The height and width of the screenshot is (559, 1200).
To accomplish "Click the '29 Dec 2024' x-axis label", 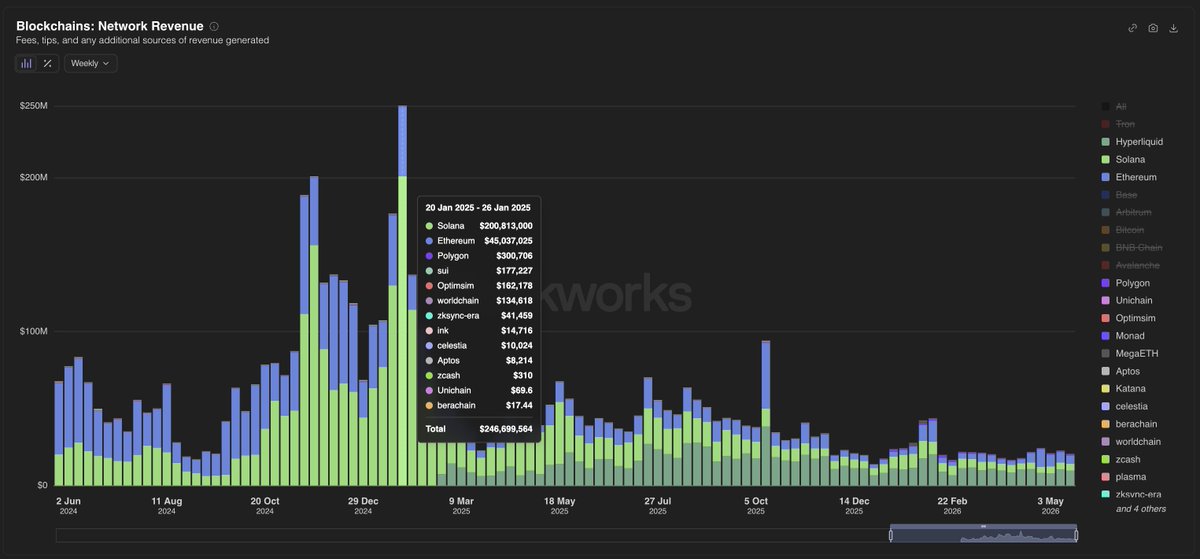I will click(x=363, y=505).
